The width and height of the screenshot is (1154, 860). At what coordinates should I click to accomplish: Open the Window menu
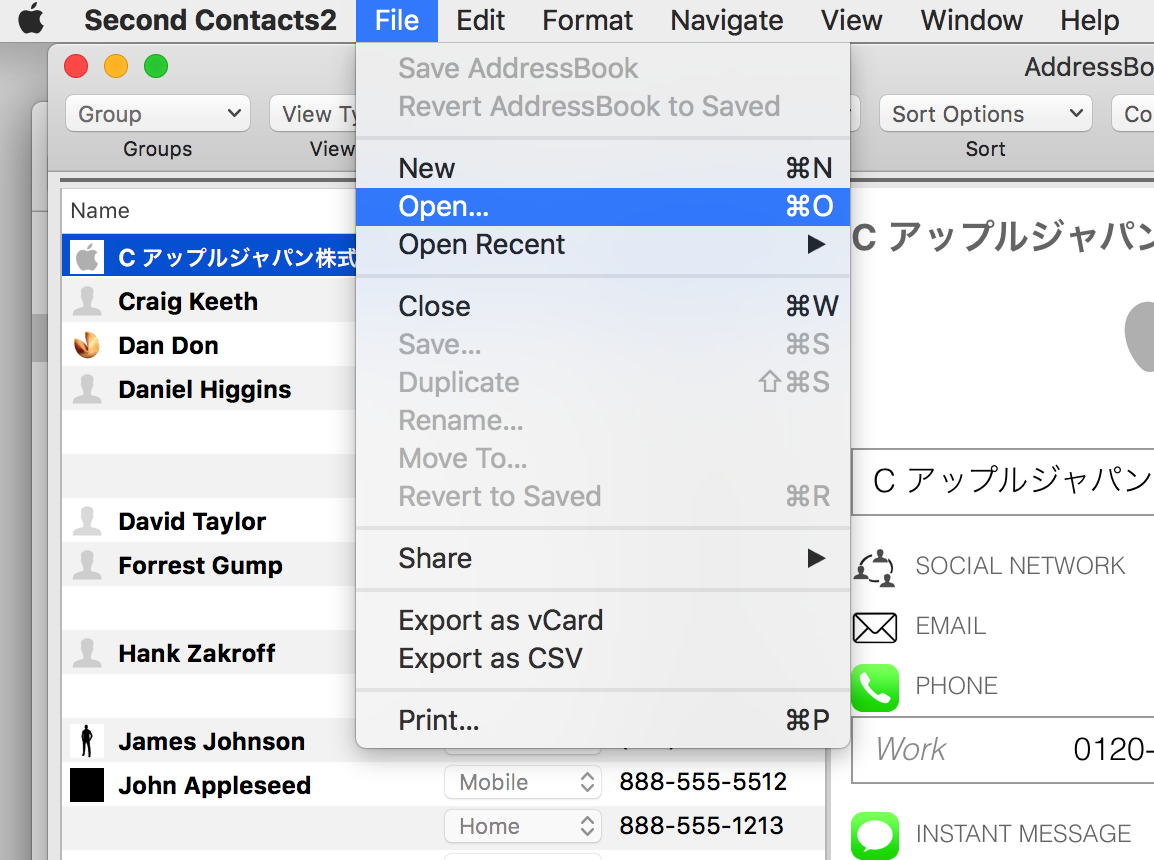tap(971, 21)
